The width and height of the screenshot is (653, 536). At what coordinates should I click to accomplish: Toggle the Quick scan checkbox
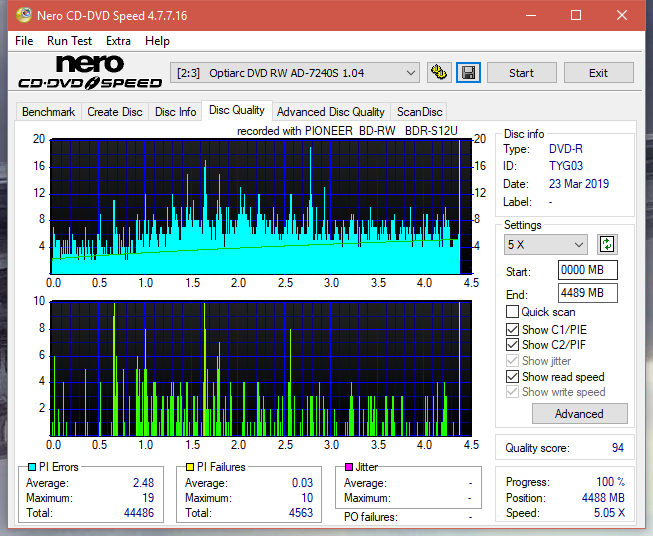coord(512,312)
